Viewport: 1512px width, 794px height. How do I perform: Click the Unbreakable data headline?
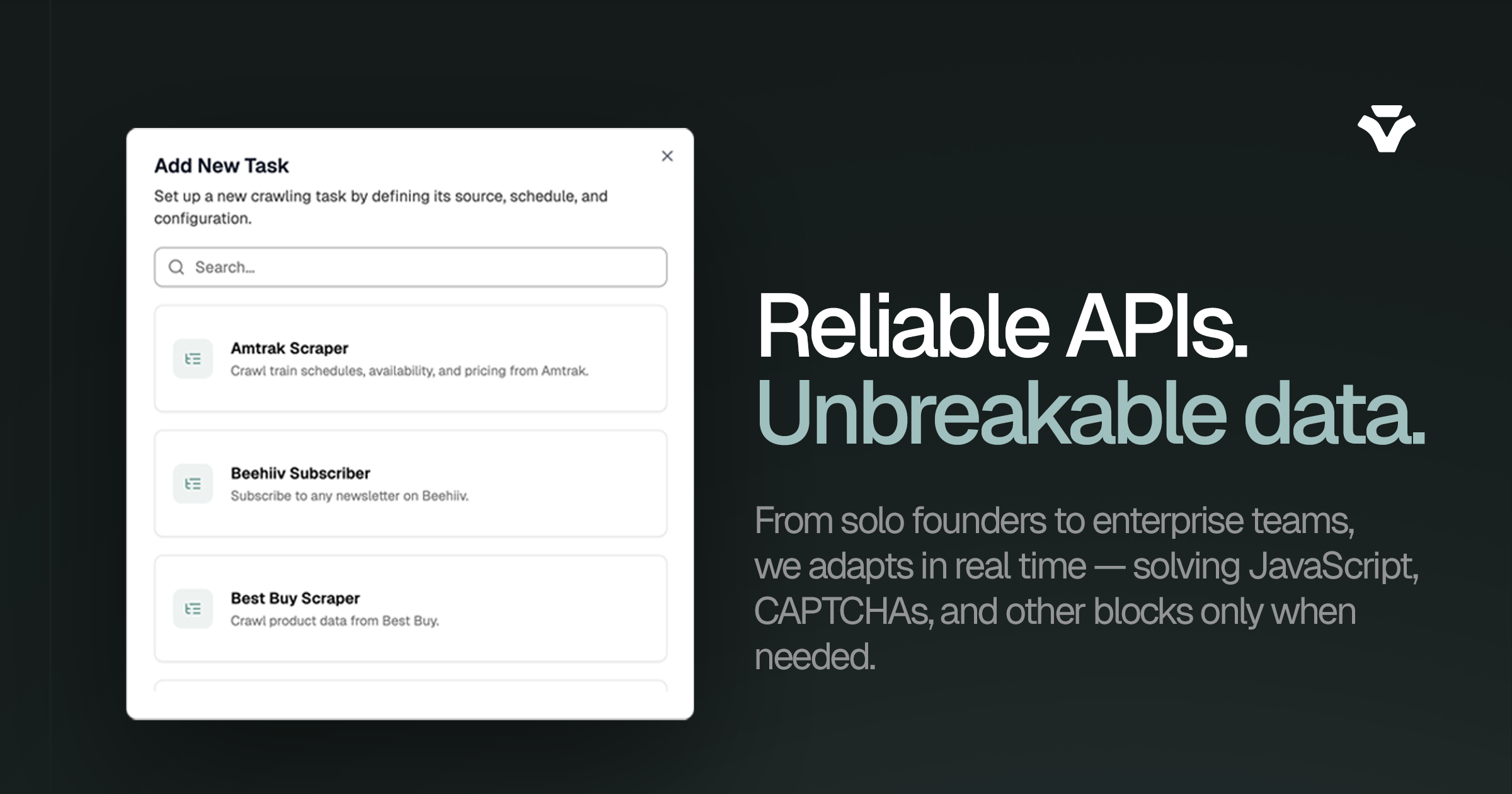pos(1090,413)
